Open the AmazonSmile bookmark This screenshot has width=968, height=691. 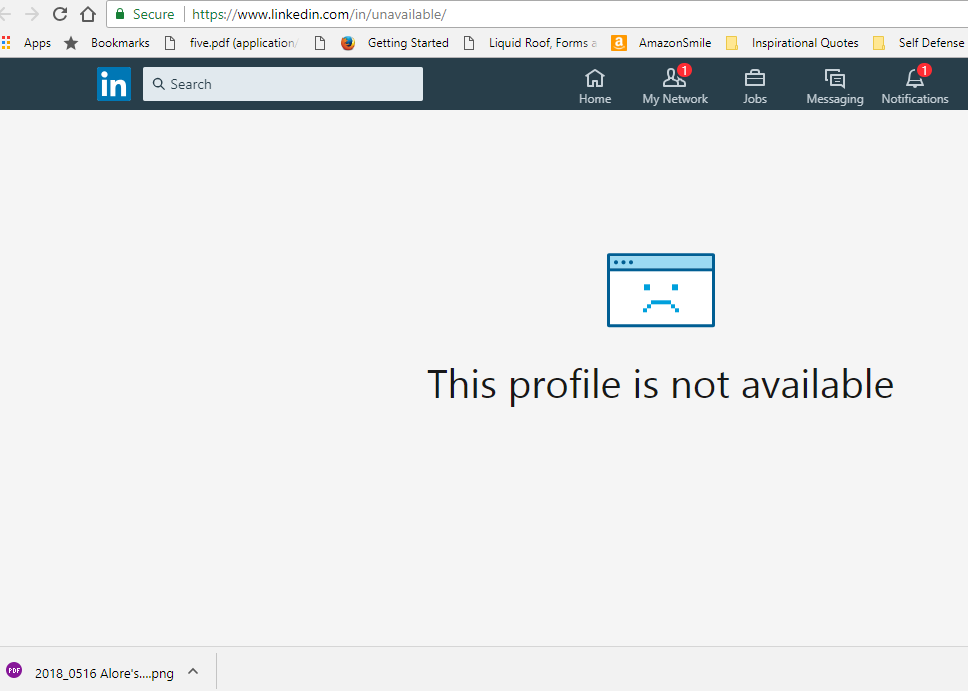coord(661,43)
